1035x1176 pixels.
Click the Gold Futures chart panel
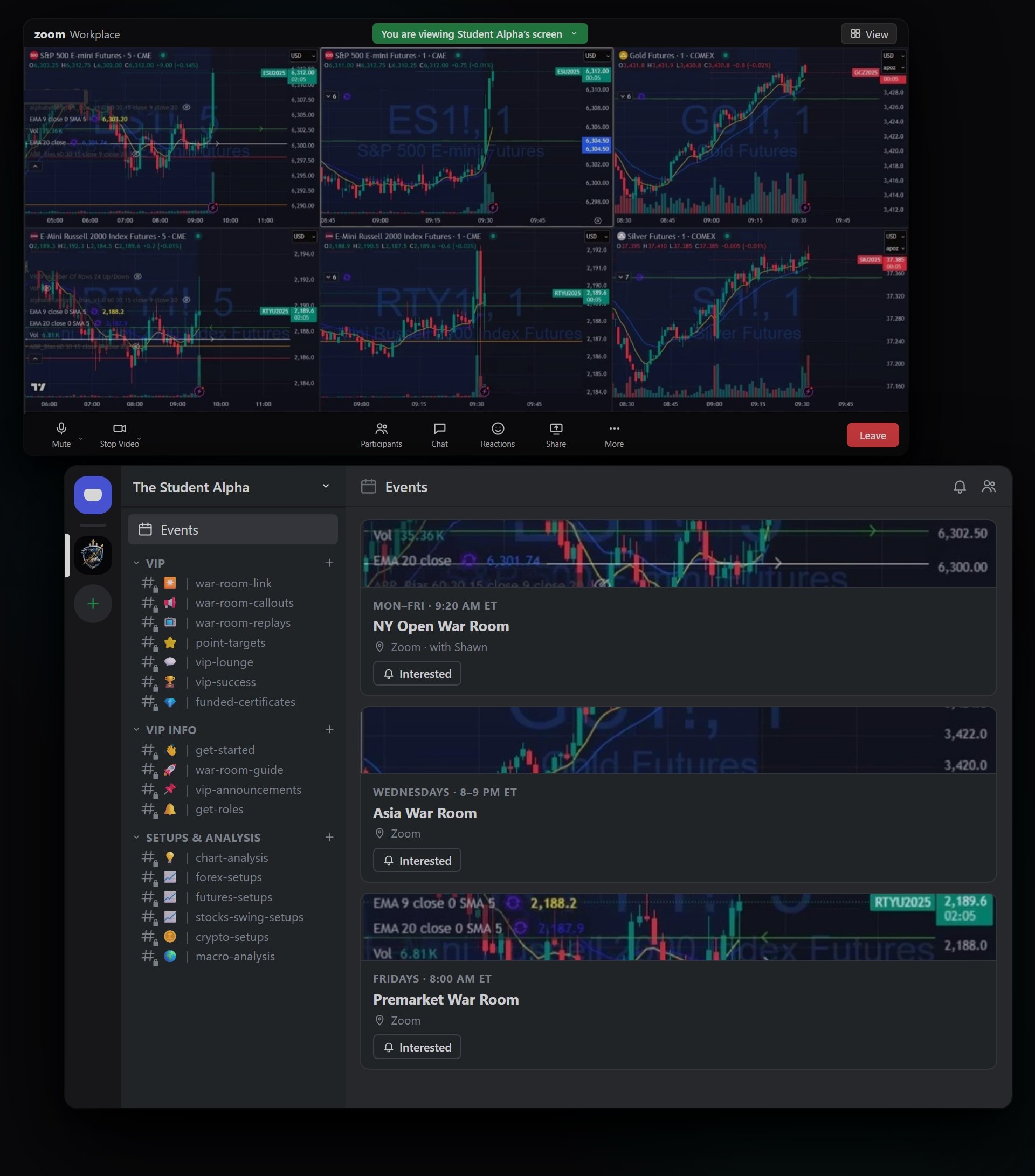click(761, 137)
